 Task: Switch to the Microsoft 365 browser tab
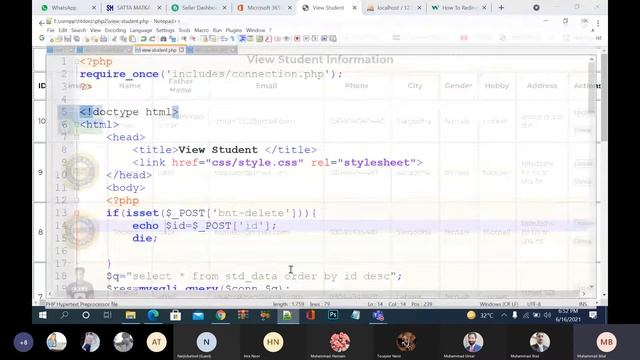click(x=264, y=8)
